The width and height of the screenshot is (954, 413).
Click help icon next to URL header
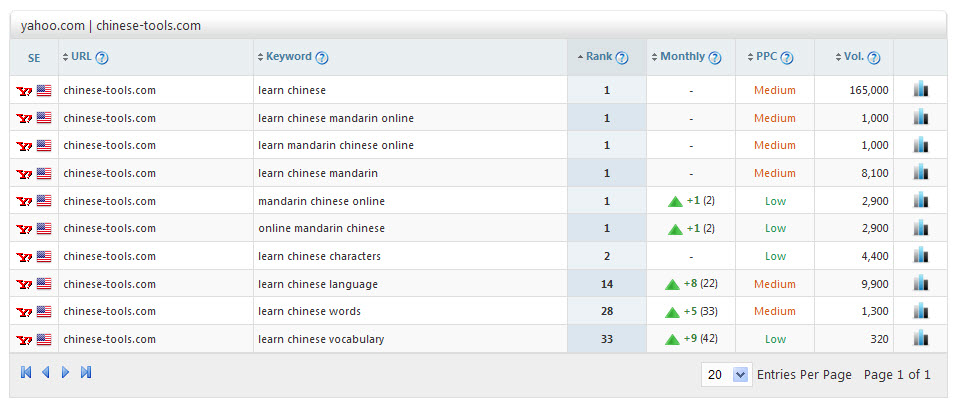coord(102,58)
